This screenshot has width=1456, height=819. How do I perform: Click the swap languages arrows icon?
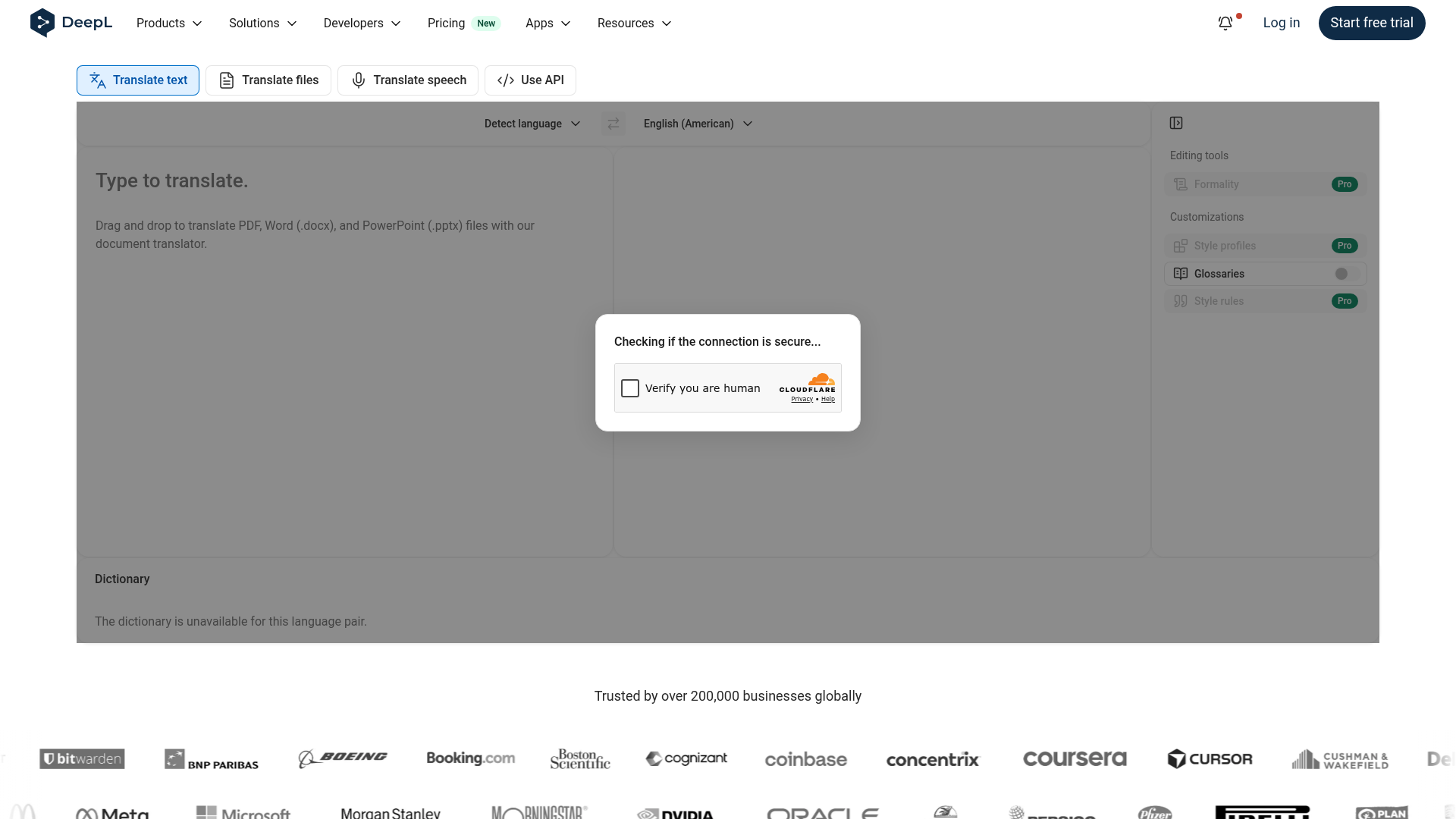click(613, 124)
